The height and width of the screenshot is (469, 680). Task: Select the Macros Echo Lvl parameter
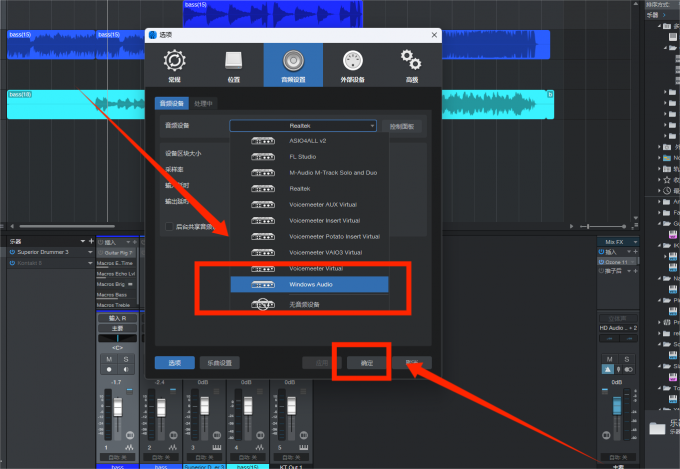[116, 274]
